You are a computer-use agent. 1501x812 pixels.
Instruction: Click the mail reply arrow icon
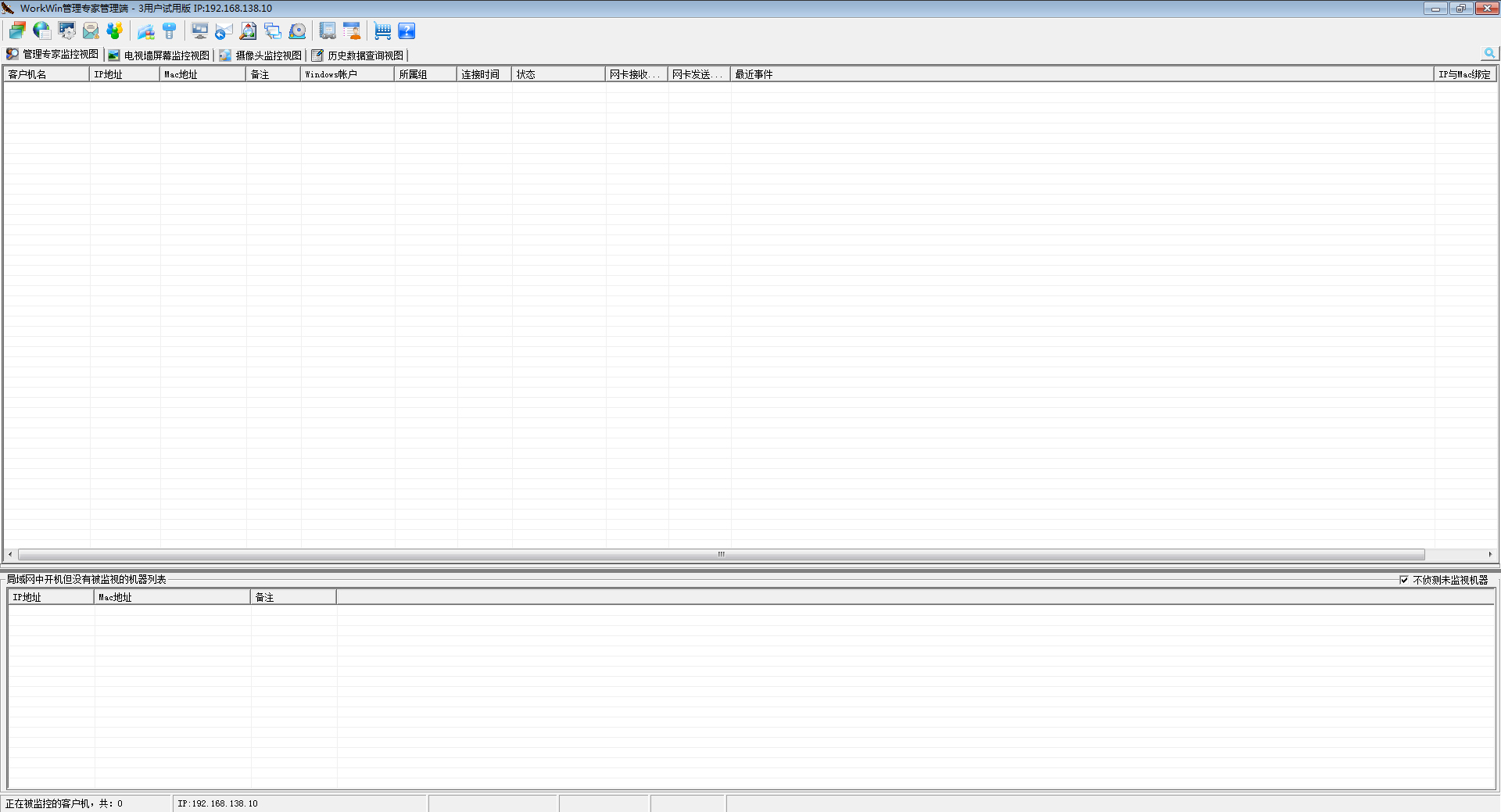[224, 31]
